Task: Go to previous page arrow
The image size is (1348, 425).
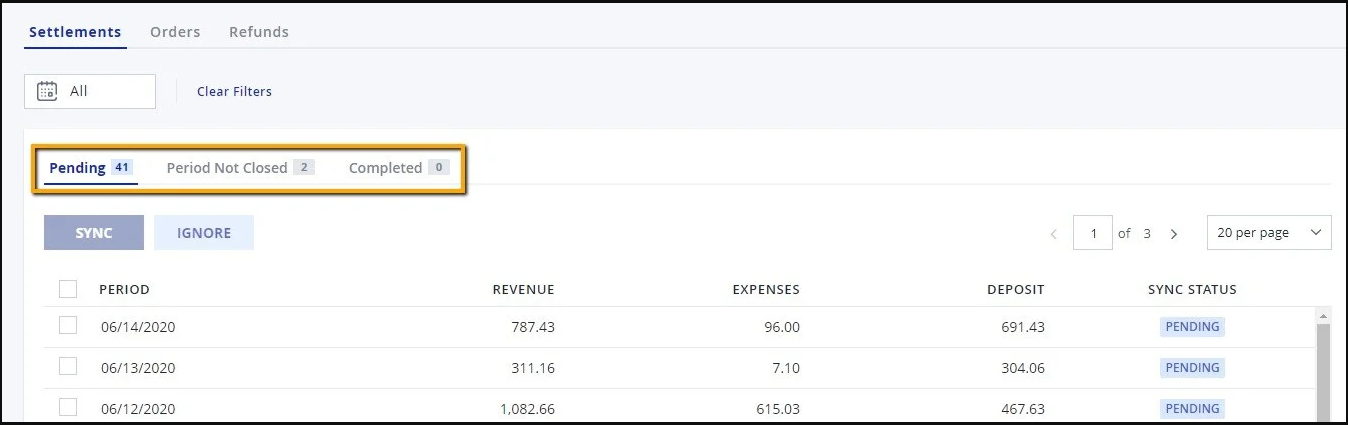Action: coord(1054,234)
